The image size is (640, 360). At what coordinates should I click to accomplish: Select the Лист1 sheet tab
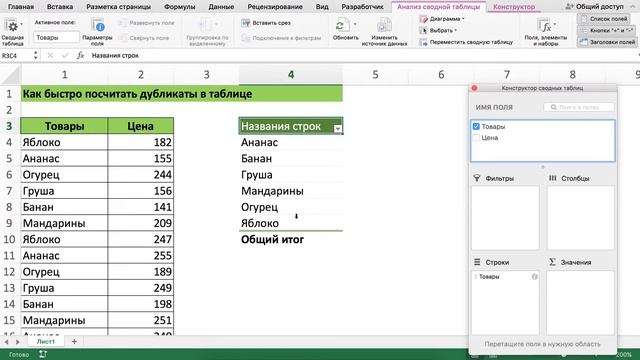pos(46,341)
